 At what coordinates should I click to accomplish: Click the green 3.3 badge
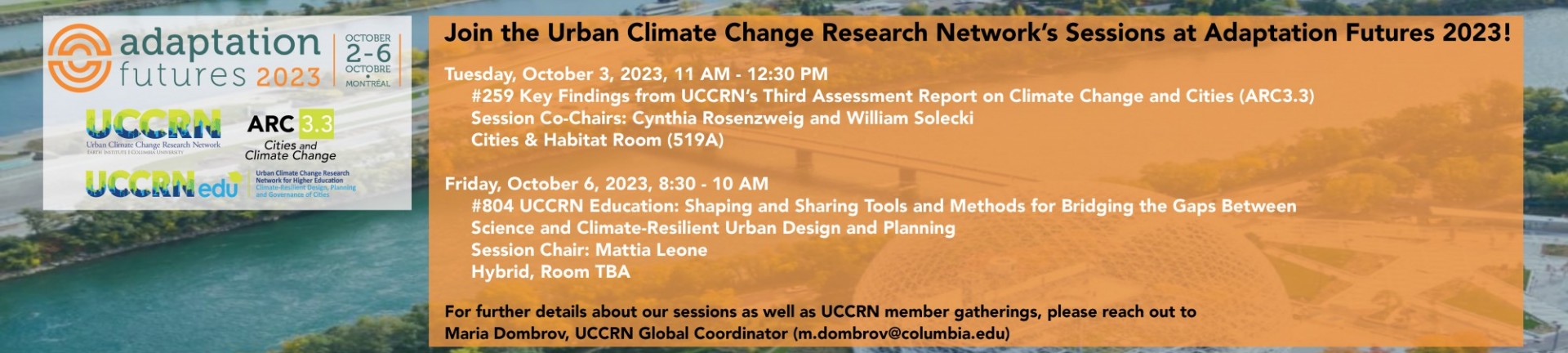(x=316, y=123)
